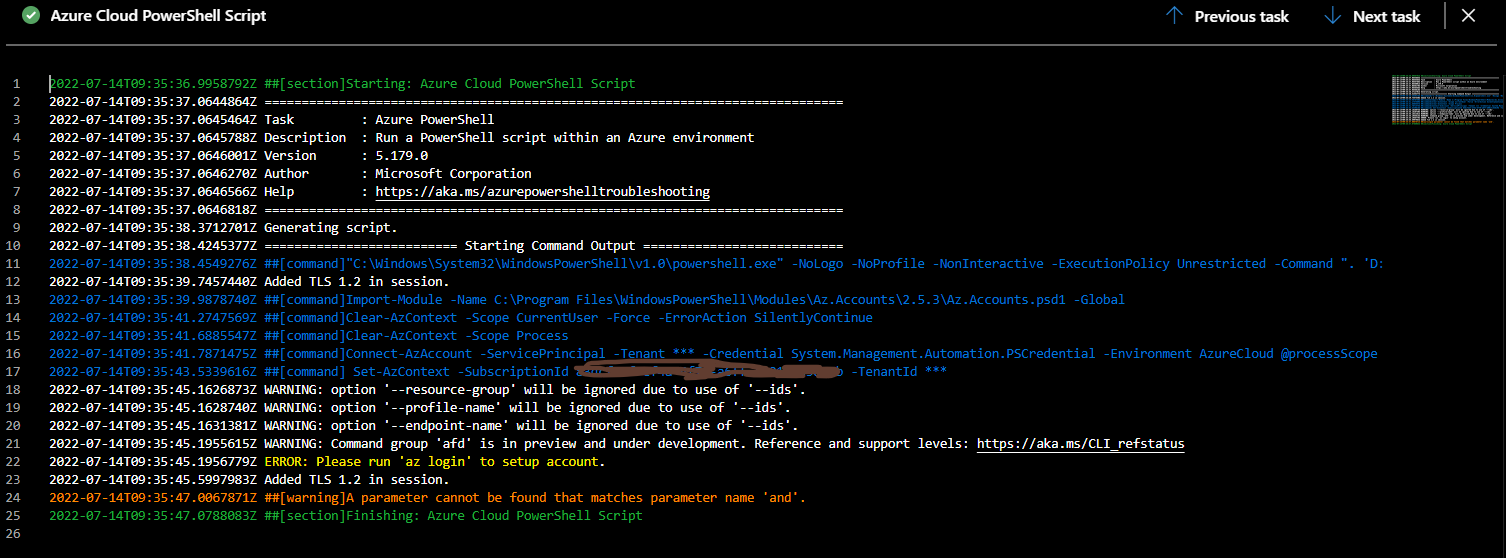Click the up arrow icon beside Previous task
Image resolution: width=1506 pixels, height=558 pixels.
pos(1174,16)
